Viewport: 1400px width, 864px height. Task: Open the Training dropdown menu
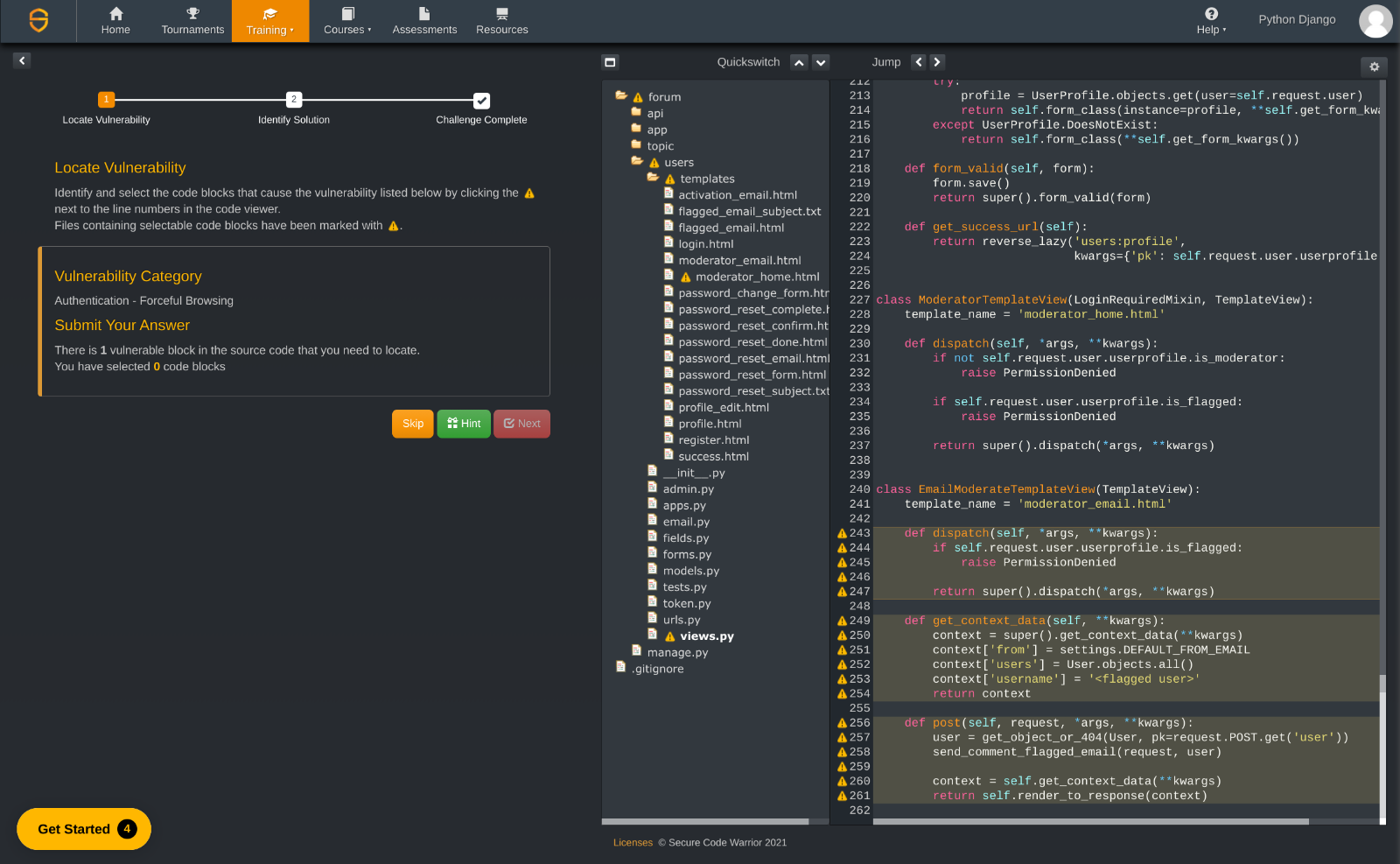269,21
